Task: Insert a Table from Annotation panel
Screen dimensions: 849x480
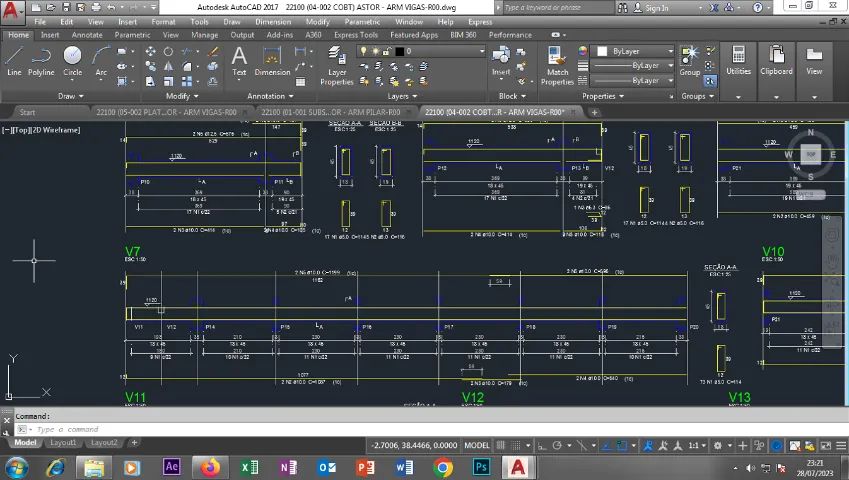Action: click(301, 82)
